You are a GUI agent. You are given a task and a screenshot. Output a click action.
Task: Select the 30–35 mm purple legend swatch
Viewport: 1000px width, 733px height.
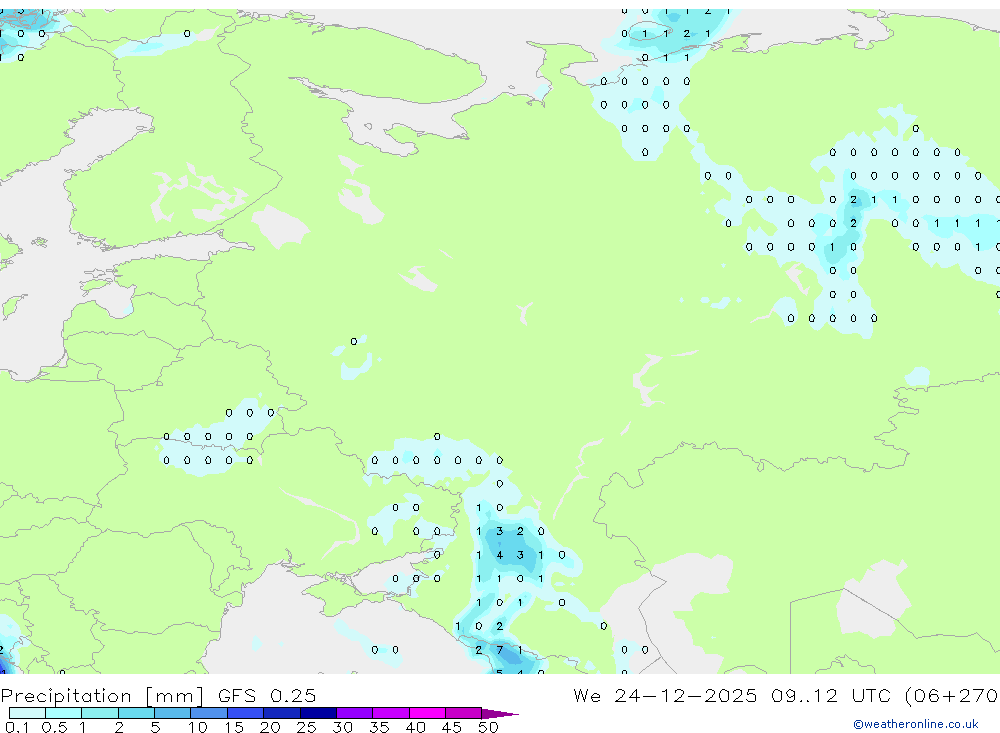click(x=355, y=713)
